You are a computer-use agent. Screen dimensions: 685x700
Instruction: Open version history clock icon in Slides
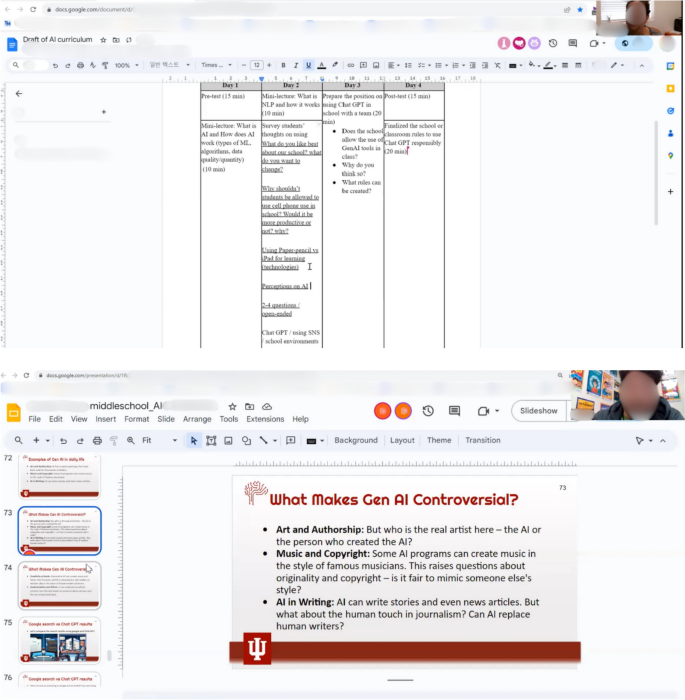point(428,411)
